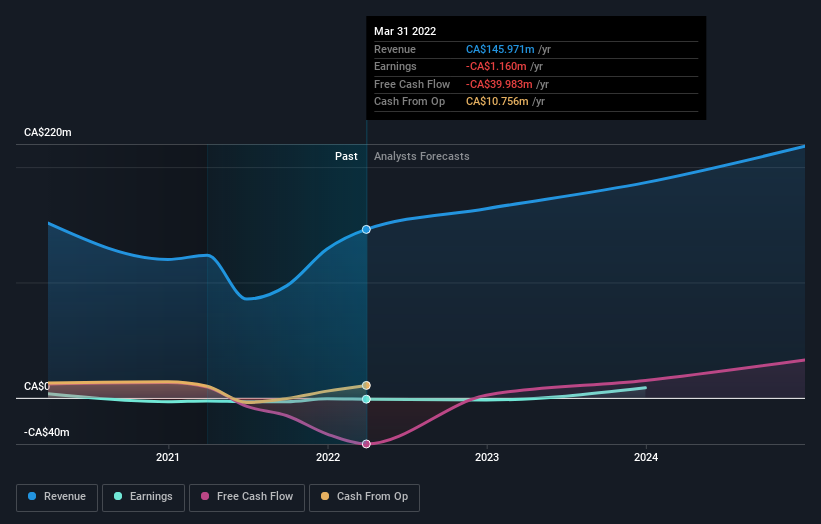The image size is (821, 524).
Task: Toggle the Earnings legend button
Action: pos(143,497)
